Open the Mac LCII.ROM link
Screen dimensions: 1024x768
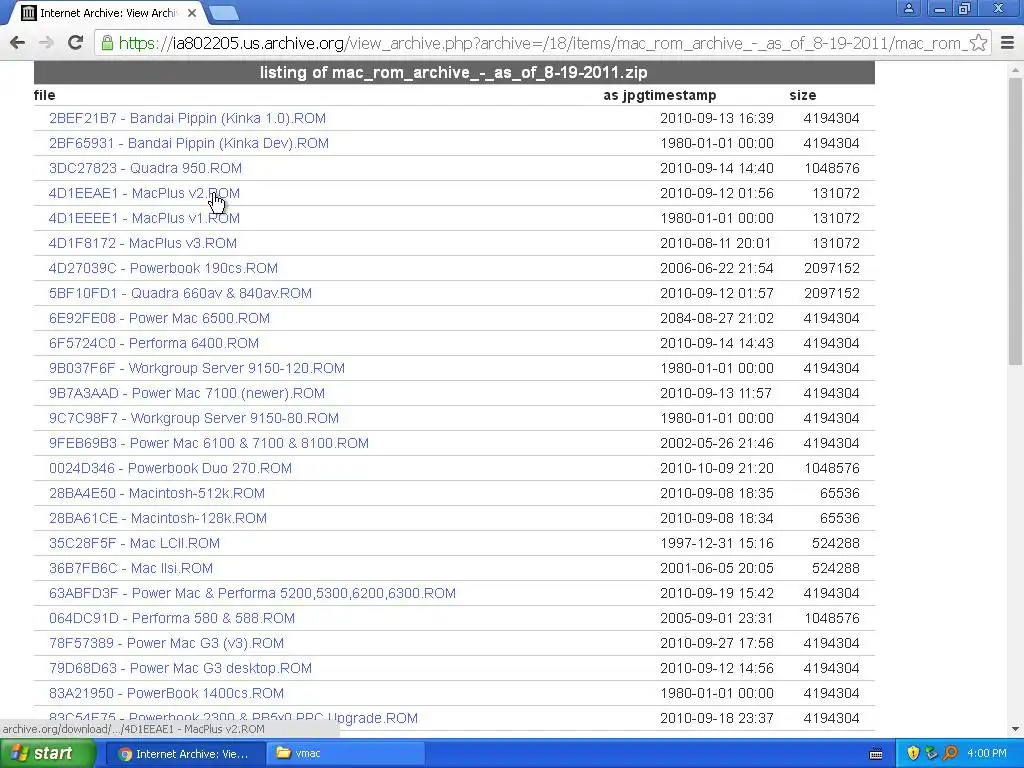pos(134,543)
